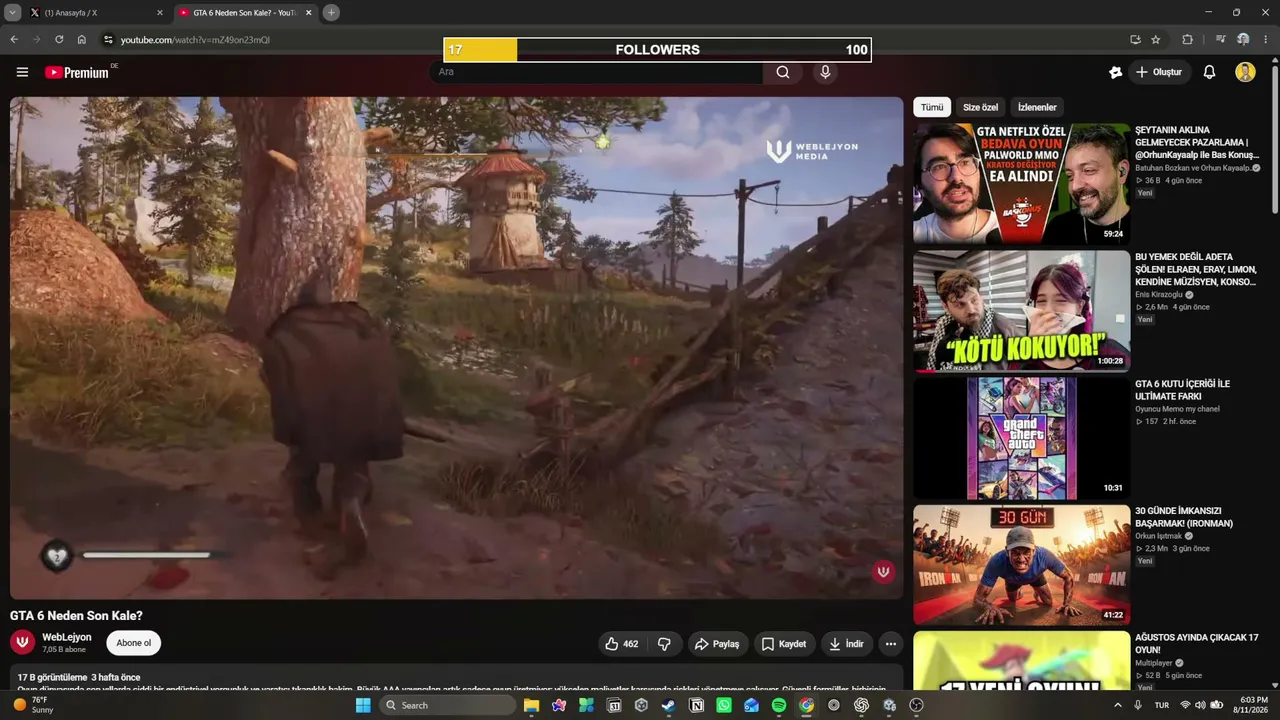Open YouTube notifications bell
The height and width of the screenshot is (720, 1280).
1209,72
